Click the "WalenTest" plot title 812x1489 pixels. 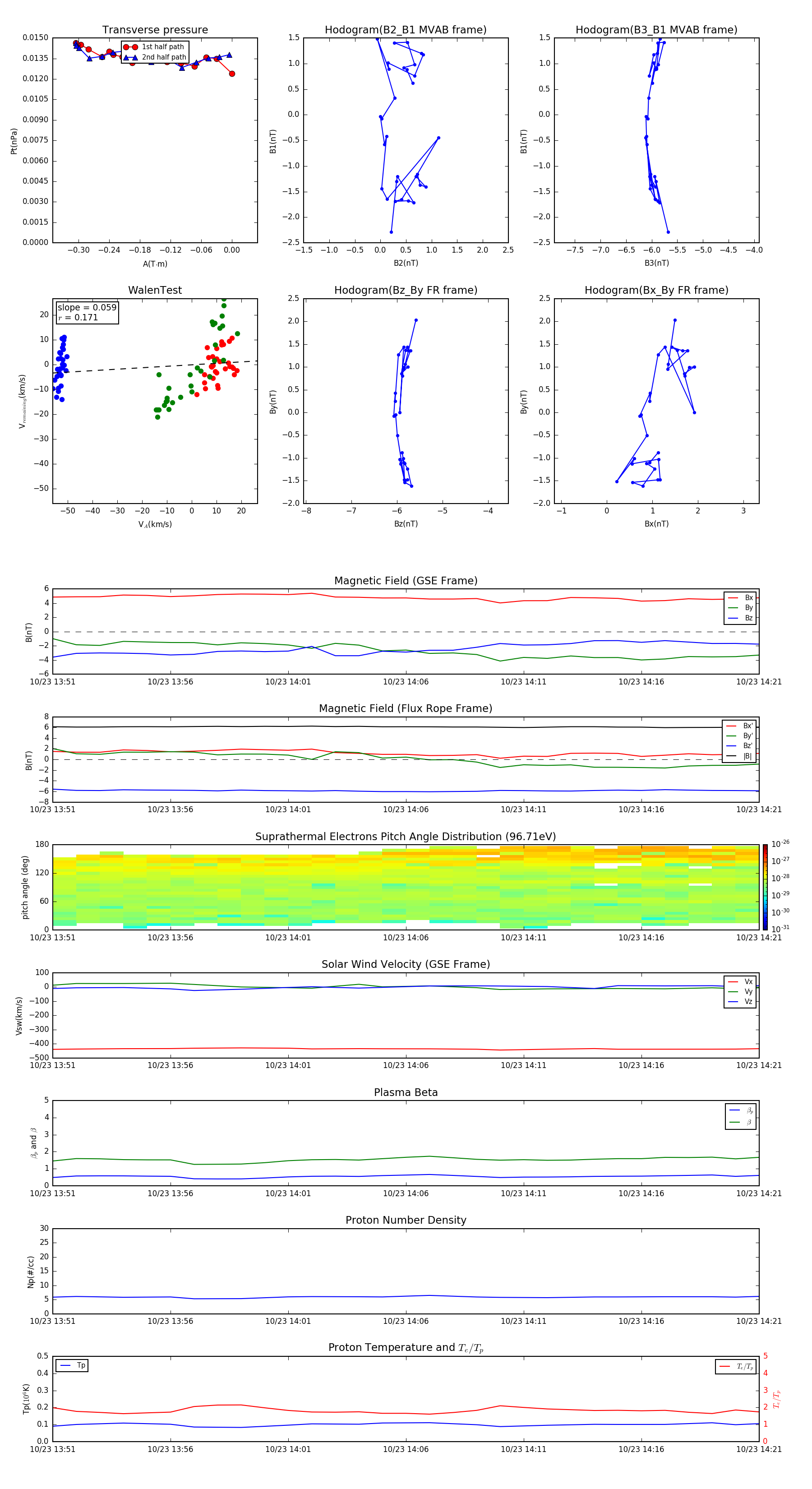click(x=155, y=290)
